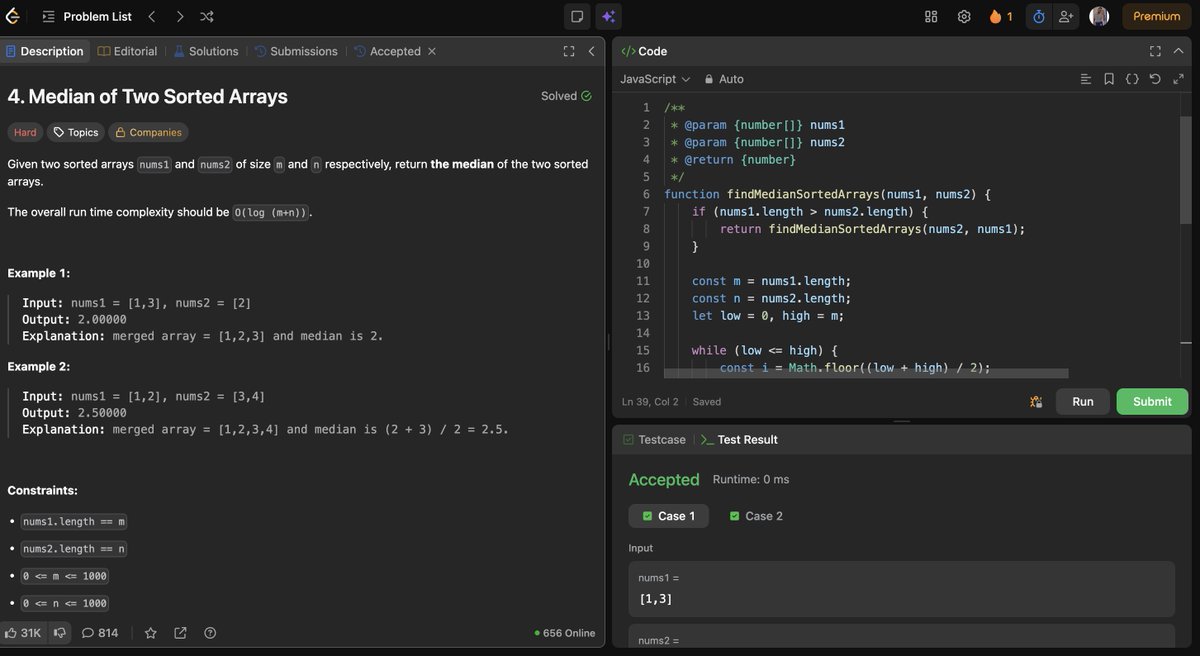Click the Premium button

(x=1157, y=16)
